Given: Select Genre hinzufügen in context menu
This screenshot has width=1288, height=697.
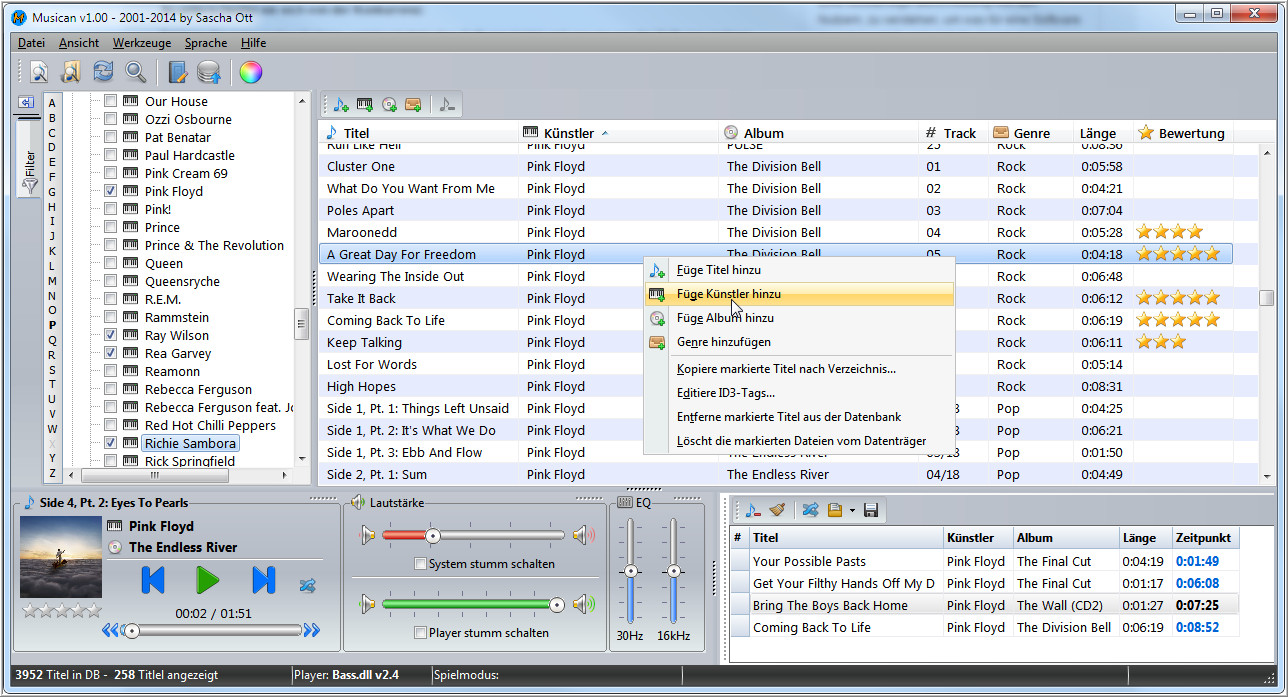Looking at the screenshot, I should 799,342.
